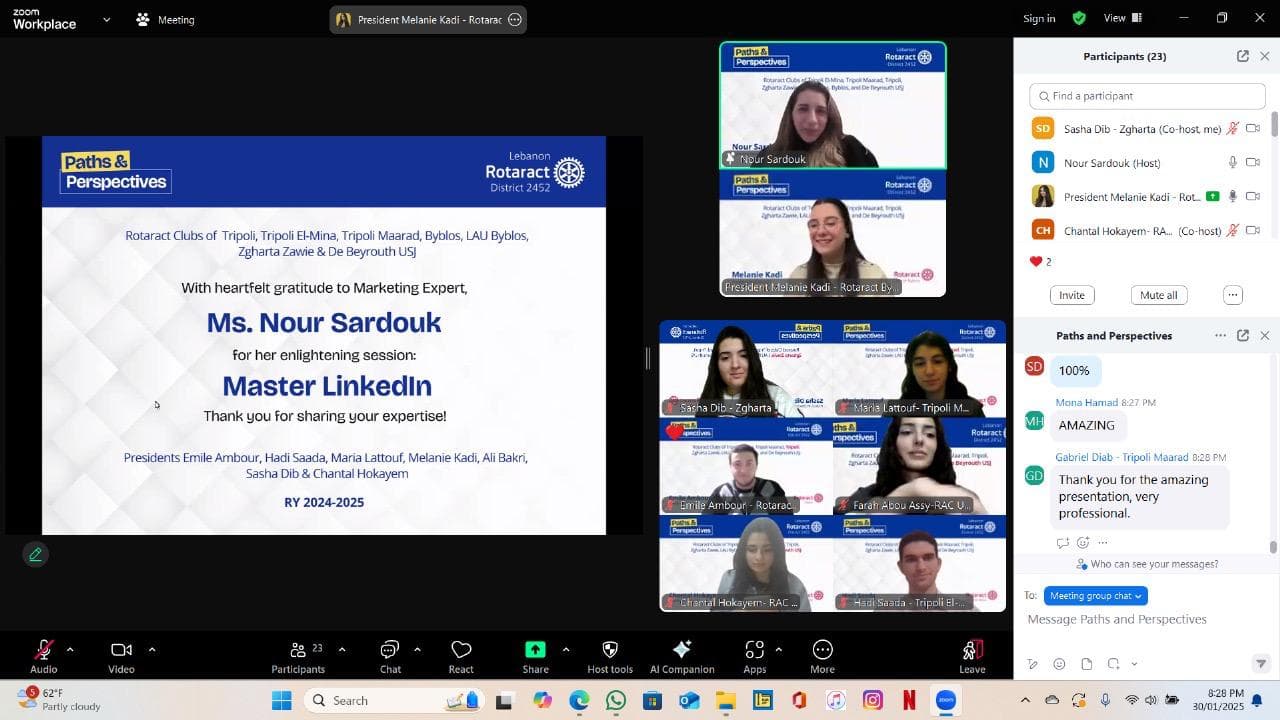Click the Share screen icon
This screenshot has height=720, width=1280.
point(535,650)
